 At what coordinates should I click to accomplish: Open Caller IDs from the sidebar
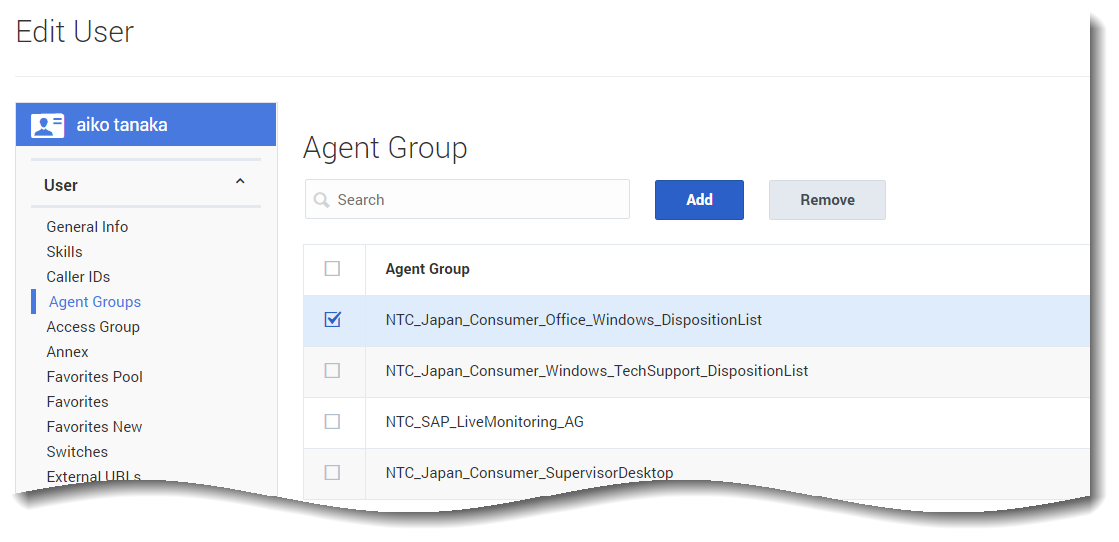(x=78, y=277)
